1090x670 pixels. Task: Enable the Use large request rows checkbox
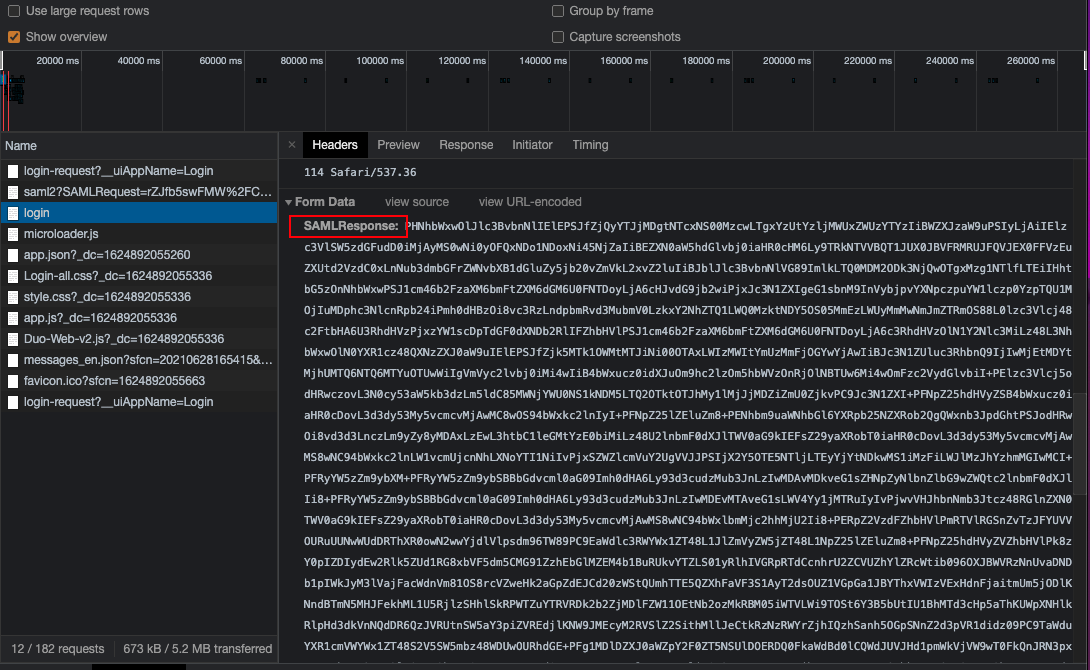[x=14, y=11]
